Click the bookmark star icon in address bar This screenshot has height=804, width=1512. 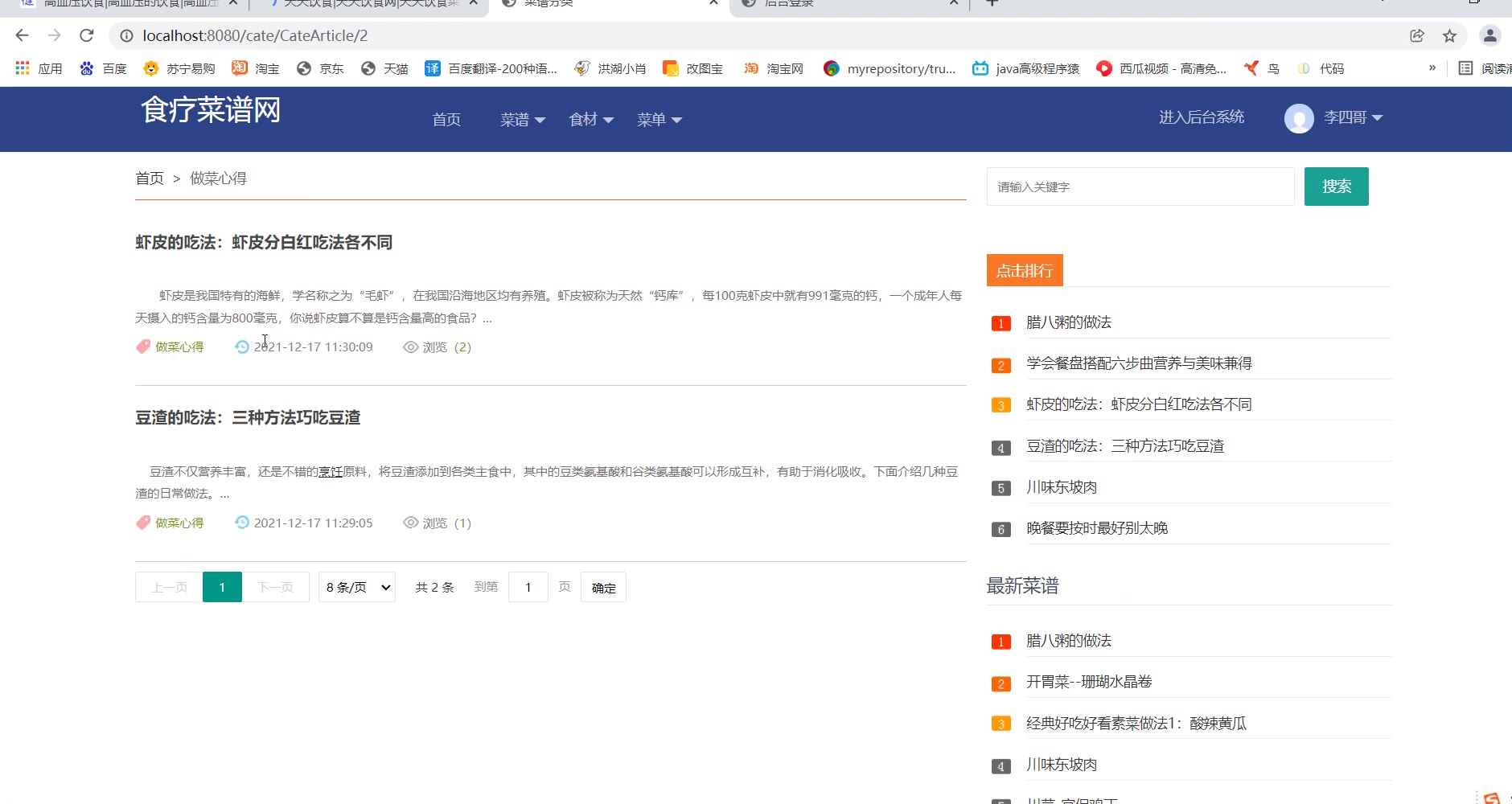[1449, 35]
